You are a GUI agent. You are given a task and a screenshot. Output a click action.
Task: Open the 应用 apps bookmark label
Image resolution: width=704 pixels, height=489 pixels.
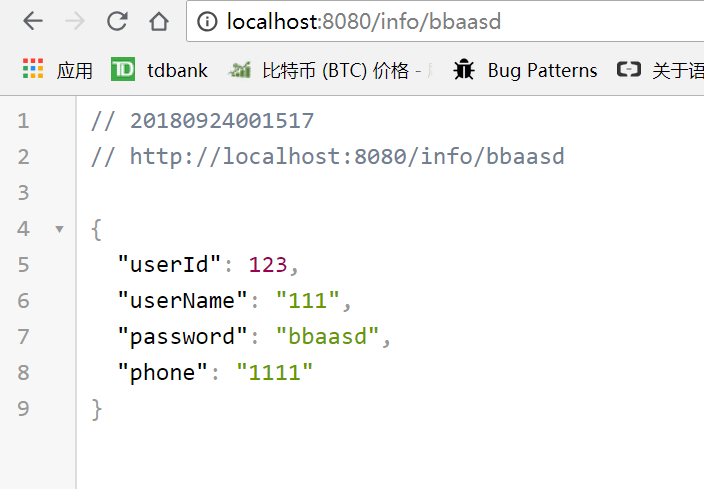pyautogui.click(x=75, y=70)
